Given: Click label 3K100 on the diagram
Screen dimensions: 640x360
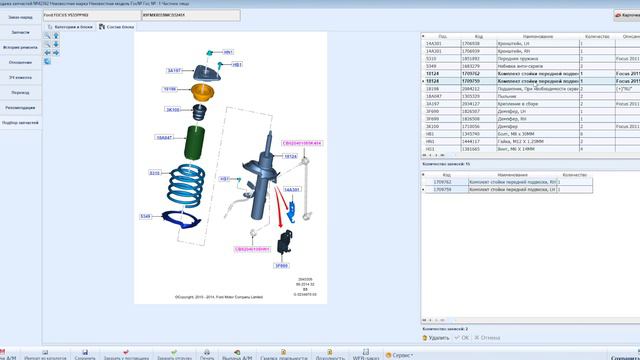Looking at the screenshot, I should pyautogui.click(x=173, y=110).
